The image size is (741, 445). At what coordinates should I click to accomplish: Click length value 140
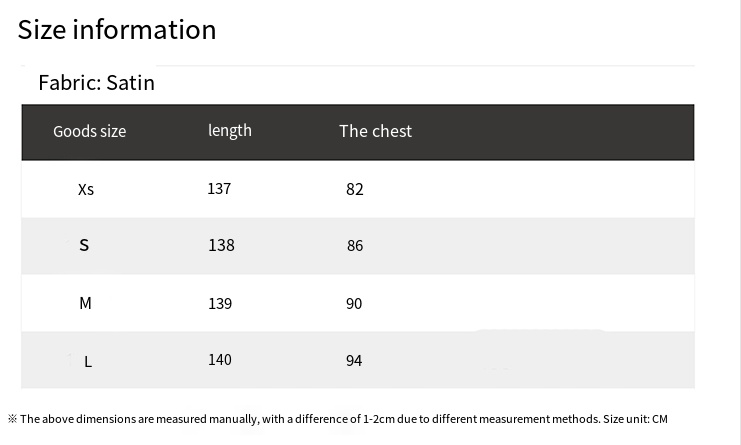tap(220, 360)
